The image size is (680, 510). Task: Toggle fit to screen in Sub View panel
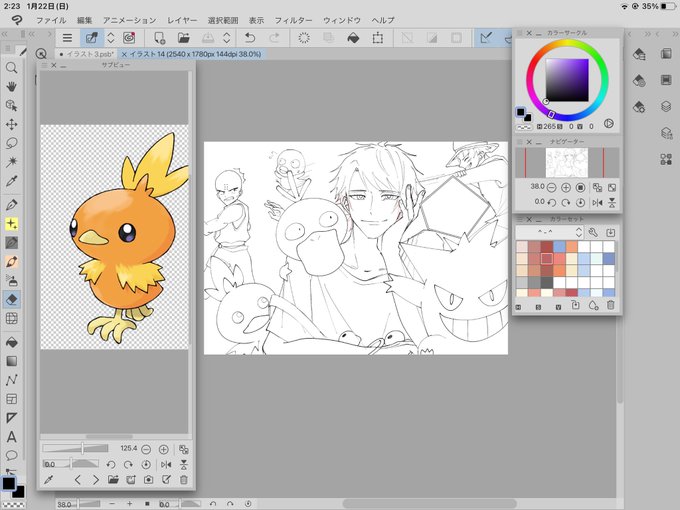point(184,449)
